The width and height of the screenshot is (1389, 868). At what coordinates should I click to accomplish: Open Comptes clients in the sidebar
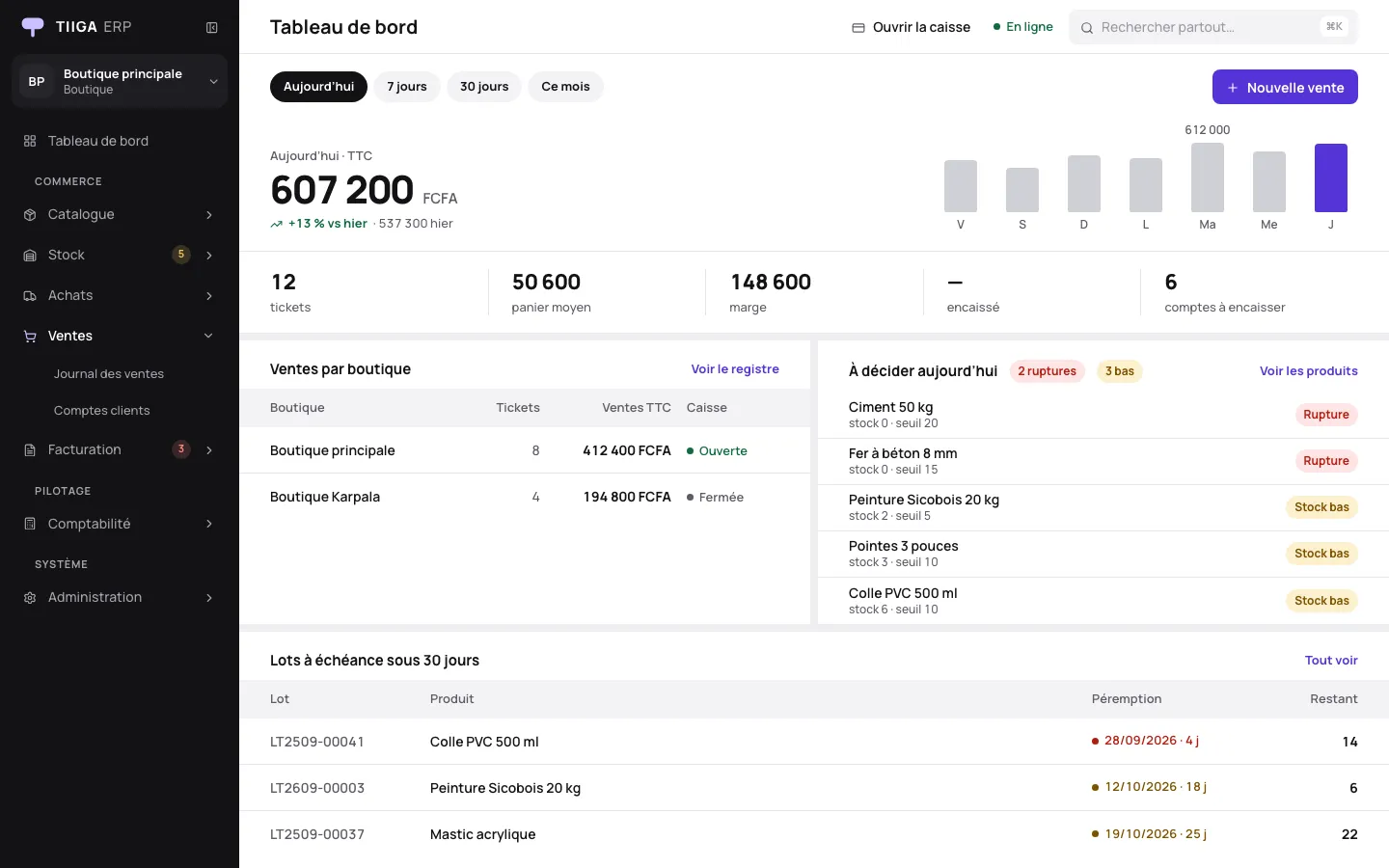pyautogui.click(x=102, y=411)
